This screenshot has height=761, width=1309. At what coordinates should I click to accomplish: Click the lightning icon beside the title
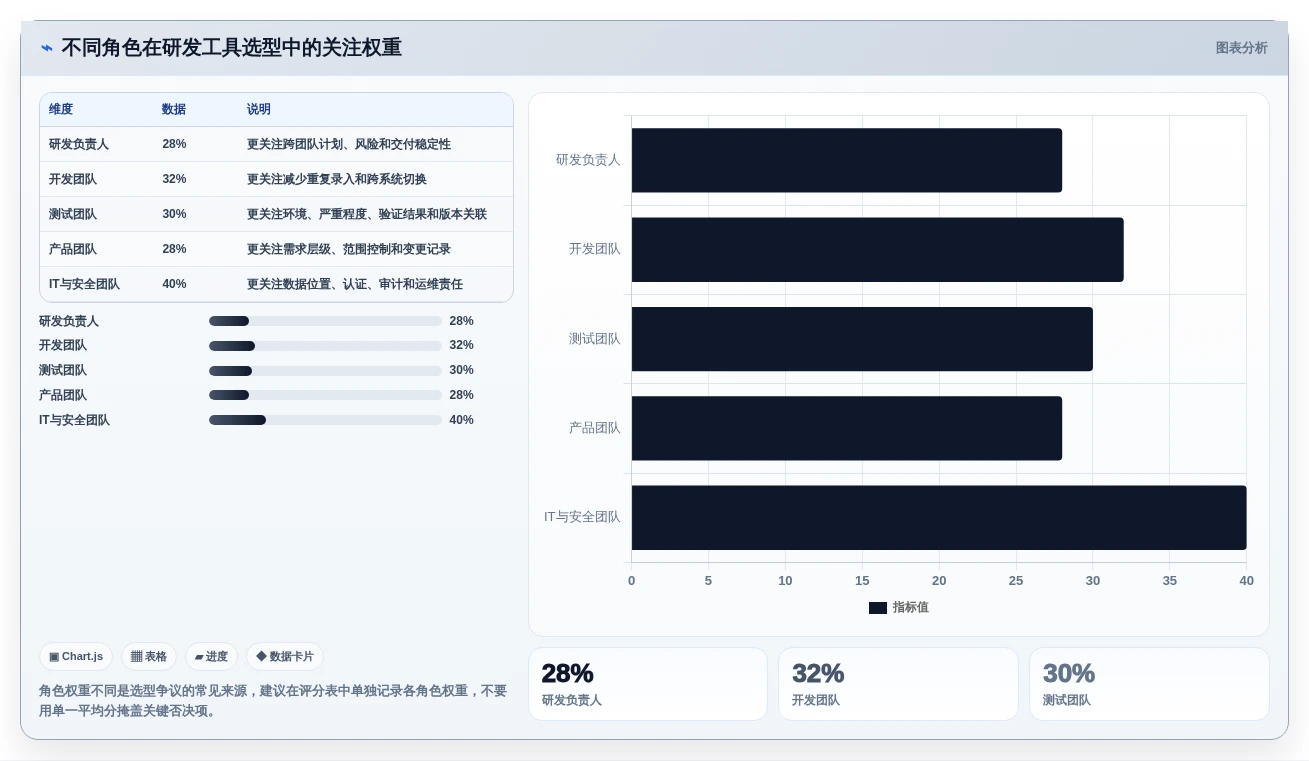tap(47, 48)
